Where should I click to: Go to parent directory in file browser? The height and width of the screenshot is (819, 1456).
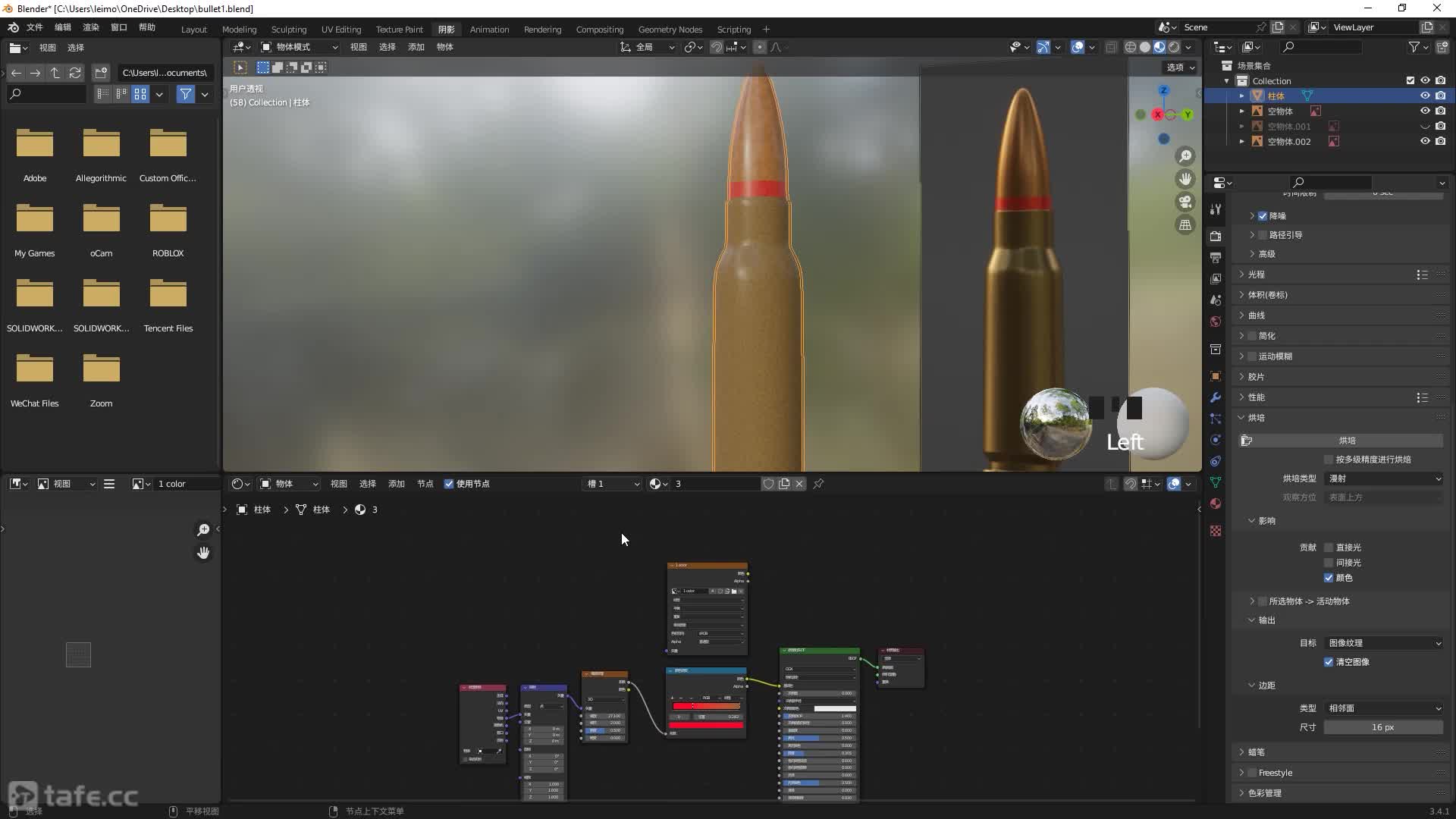[55, 73]
